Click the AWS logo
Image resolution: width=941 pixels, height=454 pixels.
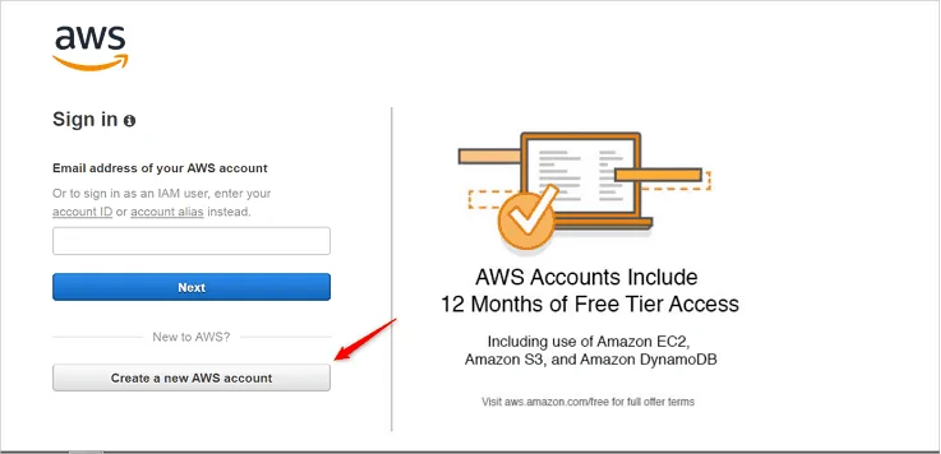[91, 49]
